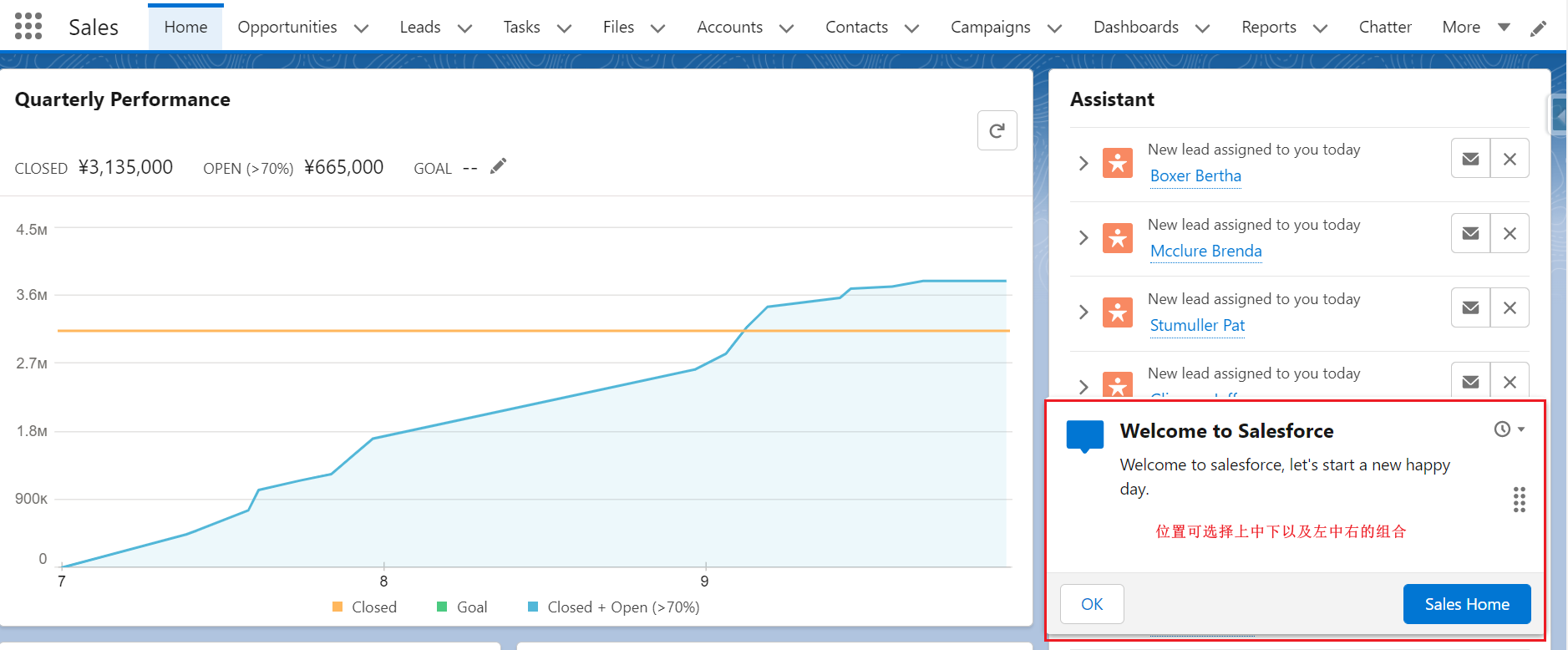Open the snooze clock menu in Welcome prompt
Image resolution: width=1568 pixels, height=650 pixels.
[1510, 429]
